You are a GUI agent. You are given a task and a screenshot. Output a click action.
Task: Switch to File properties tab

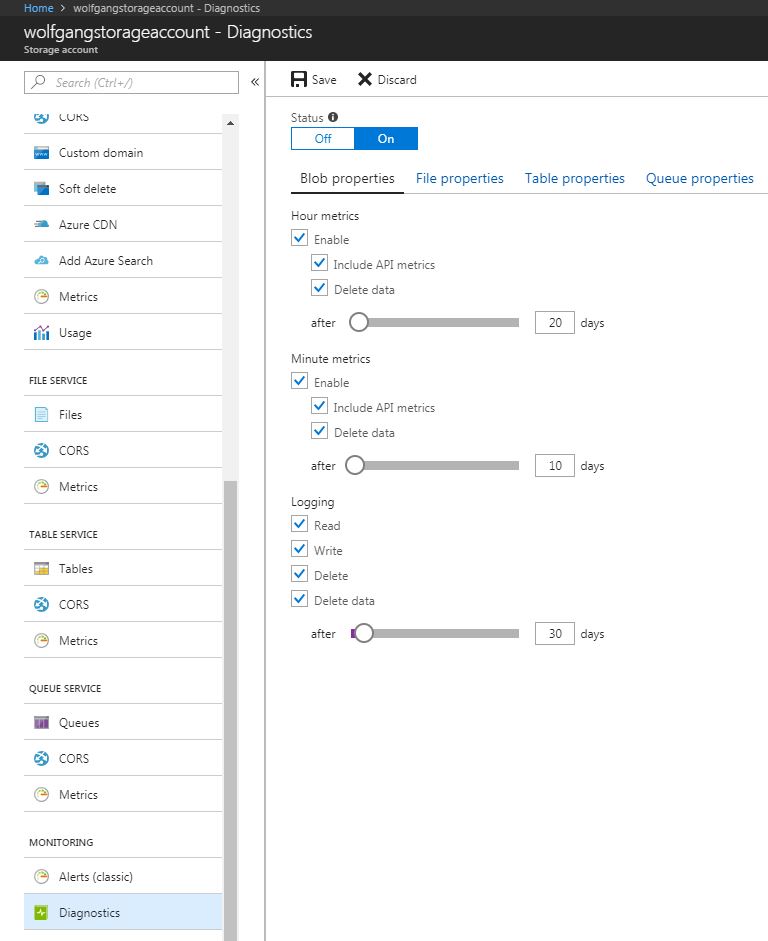pos(460,178)
